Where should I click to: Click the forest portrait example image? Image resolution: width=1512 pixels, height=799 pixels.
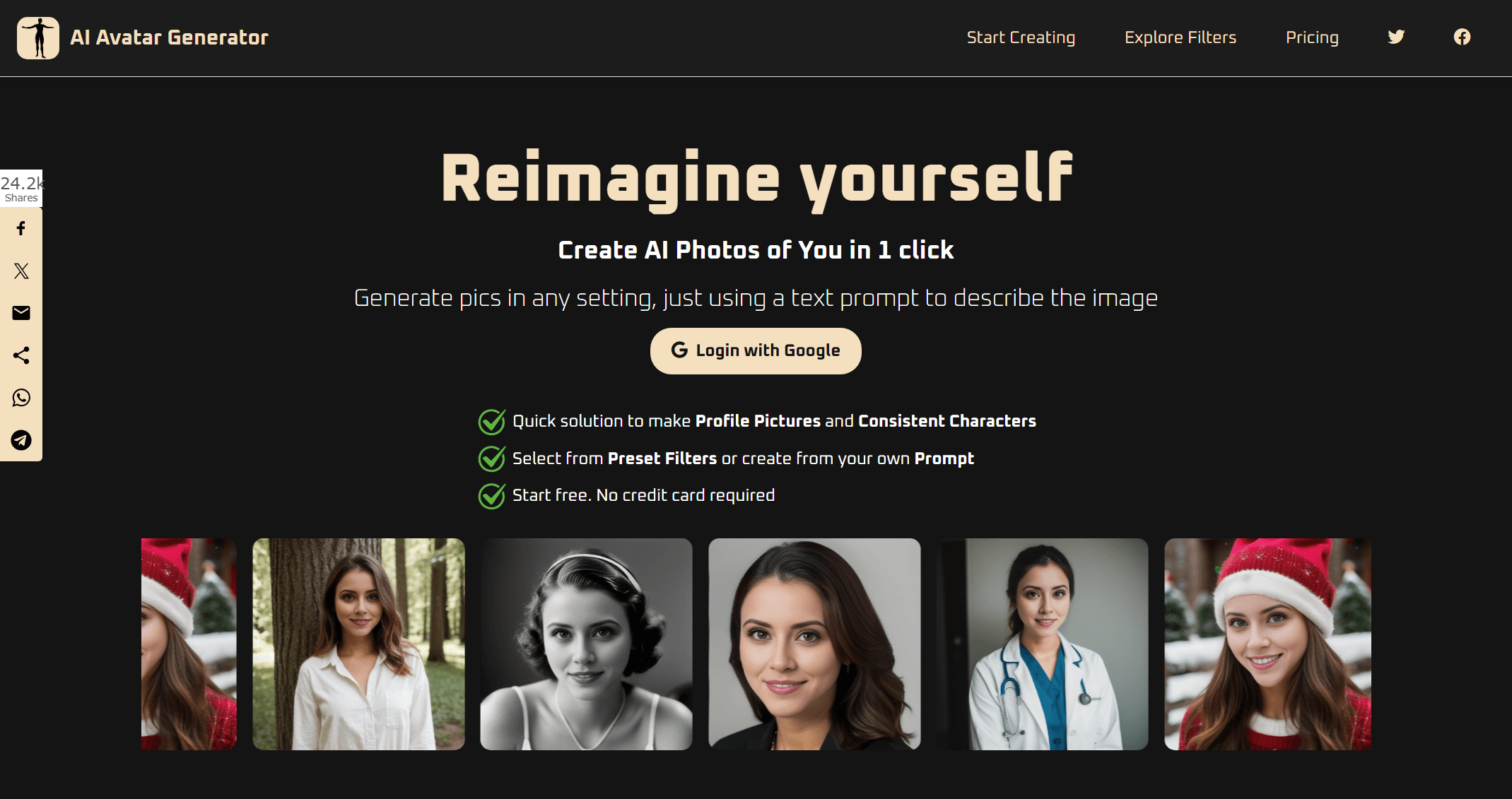[x=358, y=644]
